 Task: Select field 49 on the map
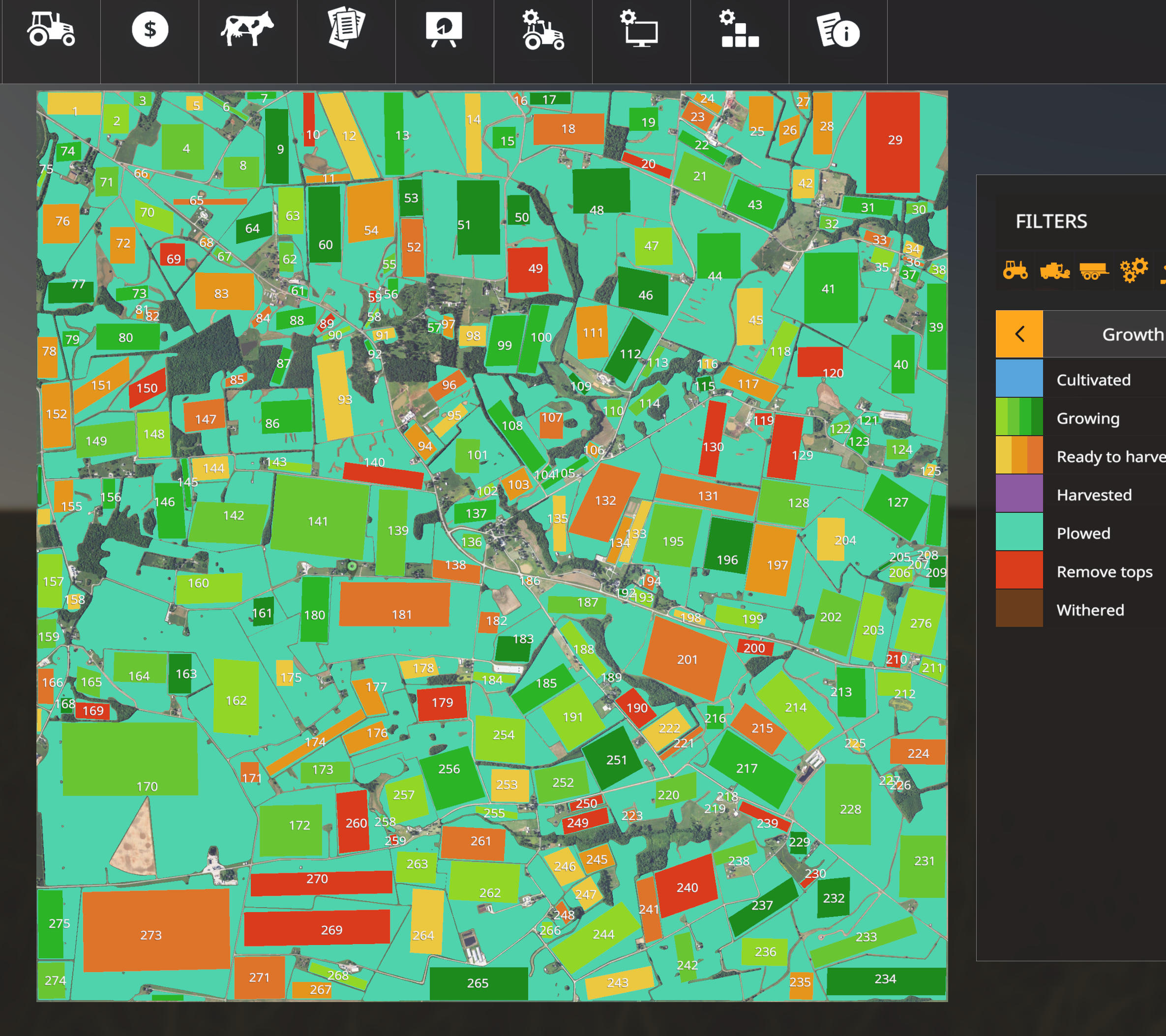[528, 270]
